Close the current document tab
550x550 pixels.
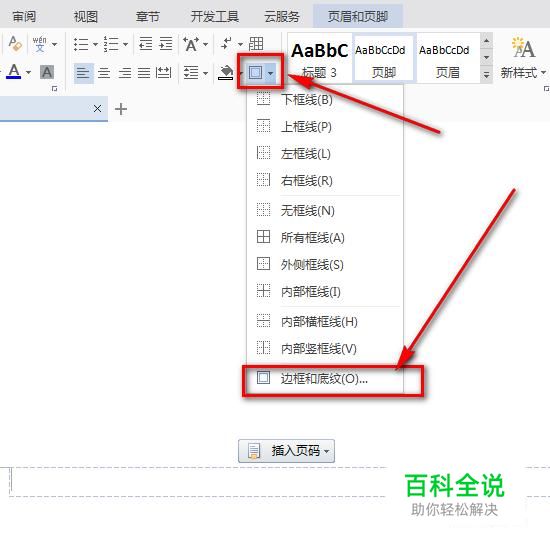coord(98,109)
